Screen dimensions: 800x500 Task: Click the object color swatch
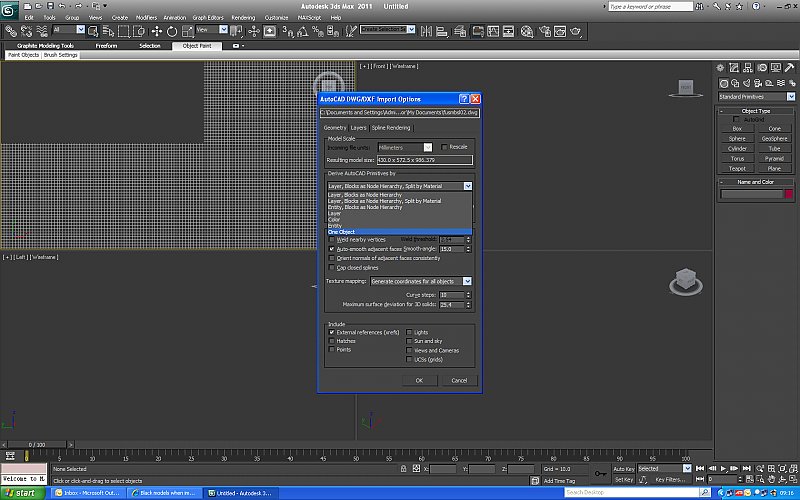coord(789,194)
